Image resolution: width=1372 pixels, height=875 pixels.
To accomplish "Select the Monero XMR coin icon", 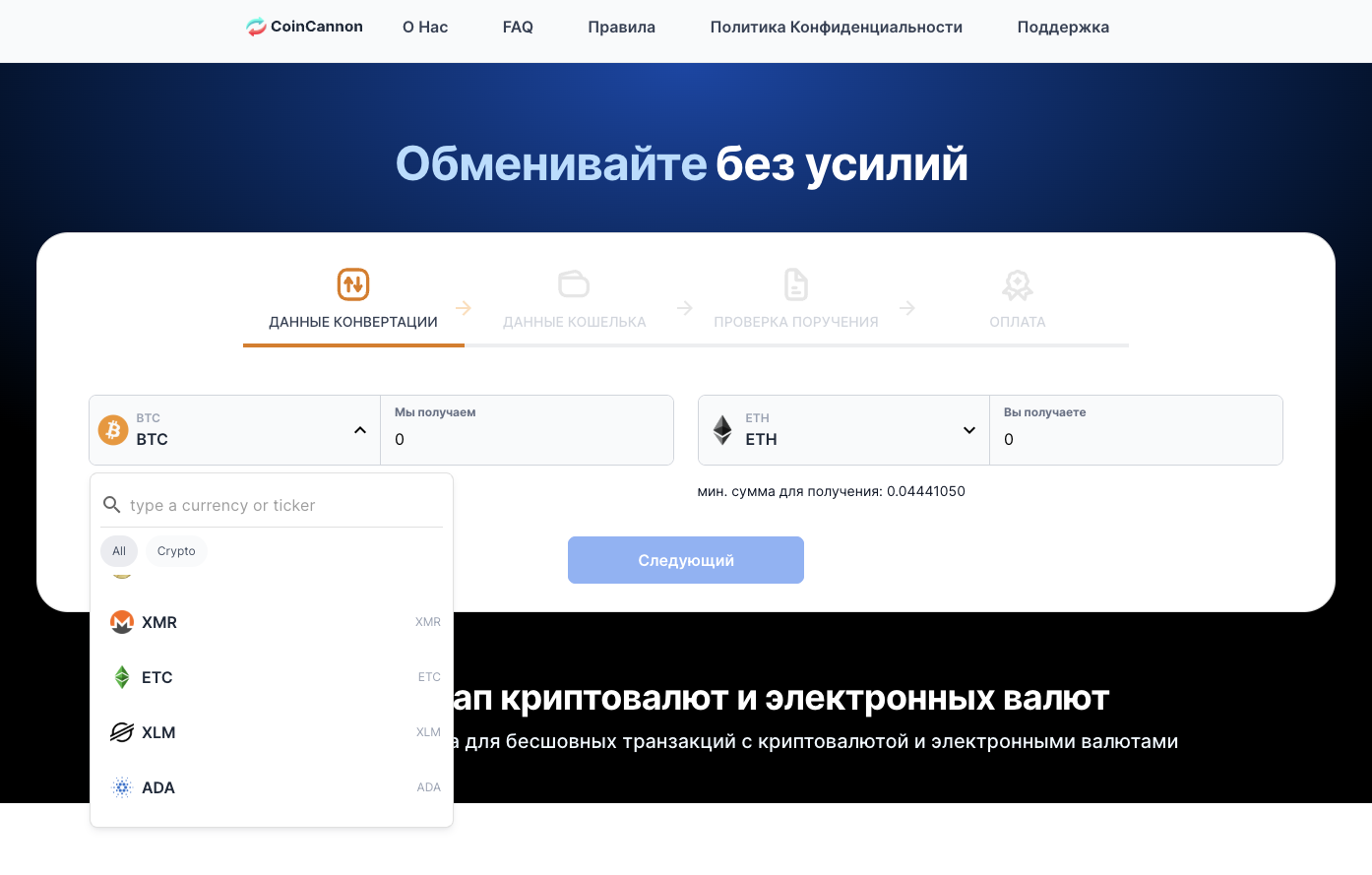I will tap(122, 622).
